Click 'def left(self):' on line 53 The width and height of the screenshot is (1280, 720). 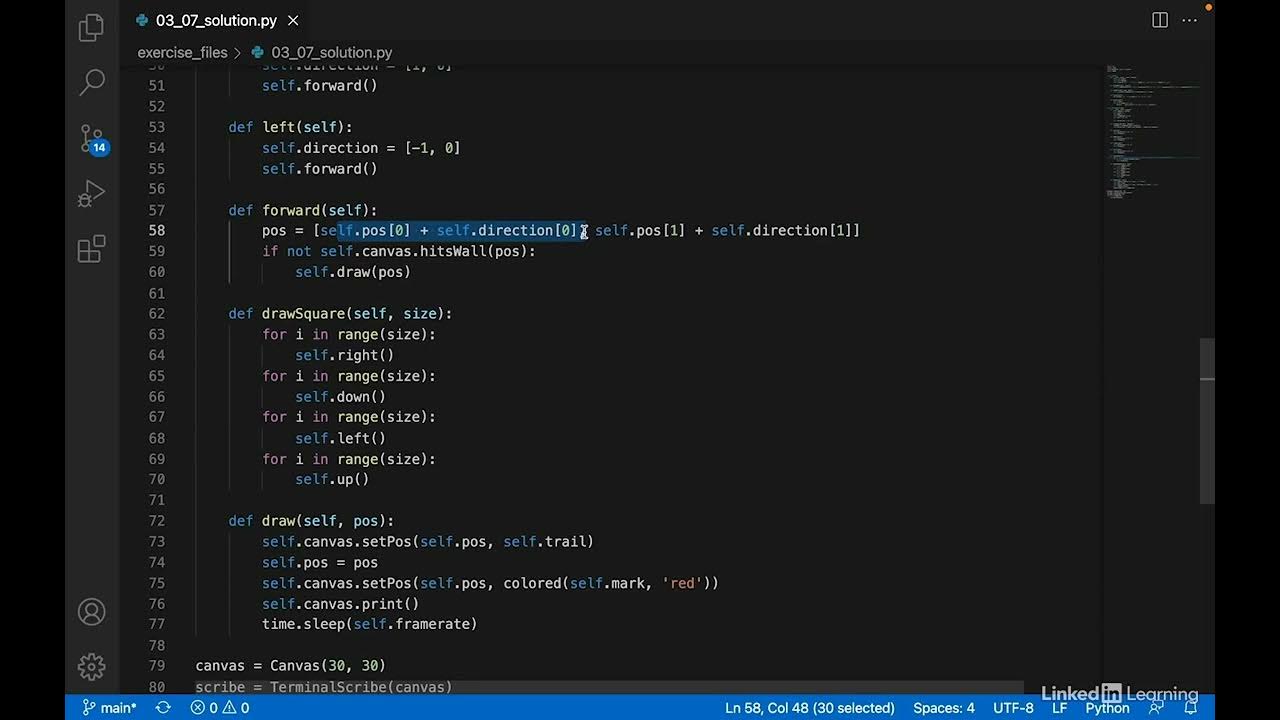tap(290, 127)
